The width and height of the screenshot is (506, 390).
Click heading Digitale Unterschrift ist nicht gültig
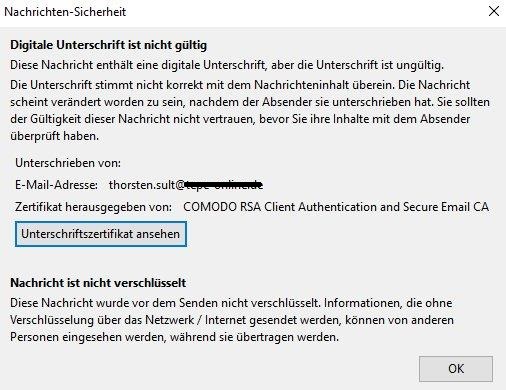click(x=109, y=45)
